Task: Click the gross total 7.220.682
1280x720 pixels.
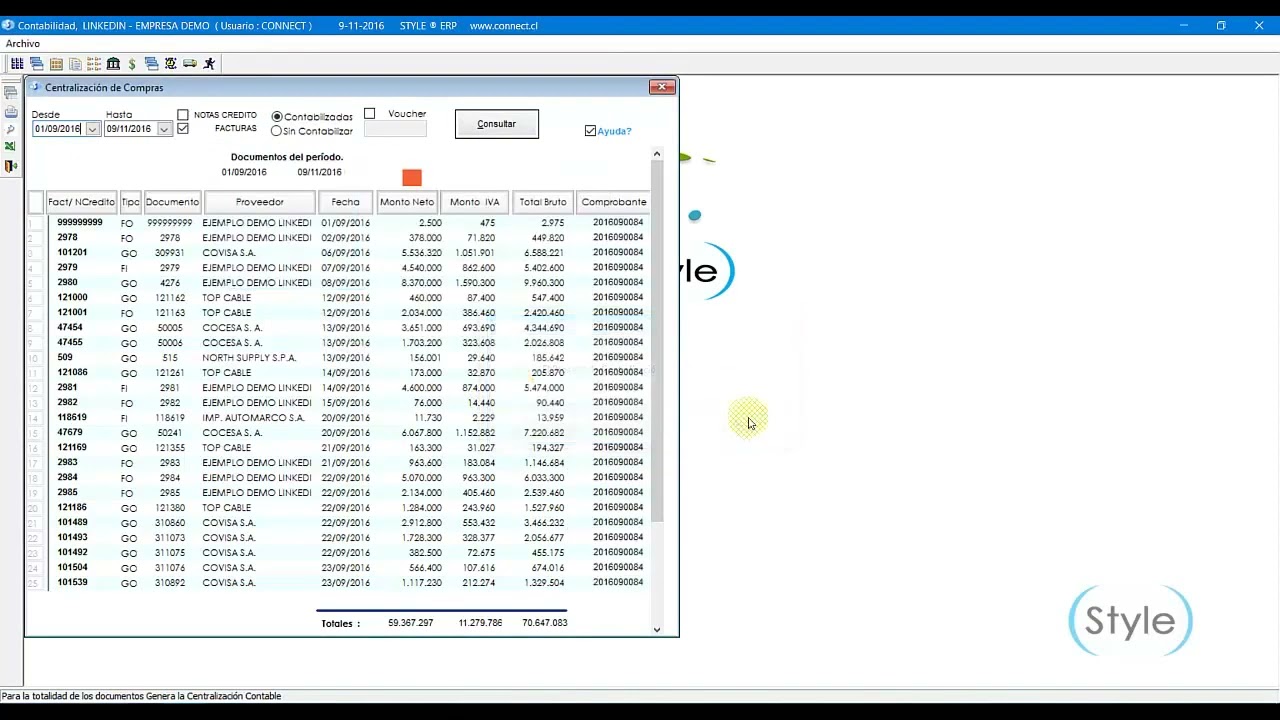Action: [x=543, y=433]
